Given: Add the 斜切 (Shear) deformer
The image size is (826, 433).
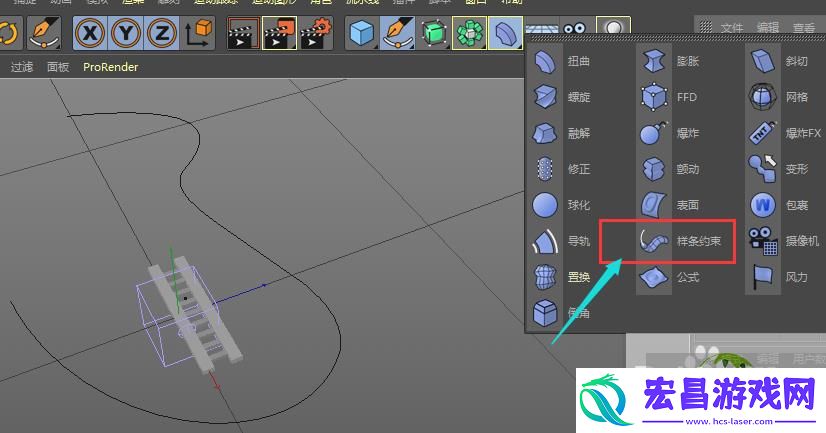Looking at the screenshot, I should coord(780,61).
